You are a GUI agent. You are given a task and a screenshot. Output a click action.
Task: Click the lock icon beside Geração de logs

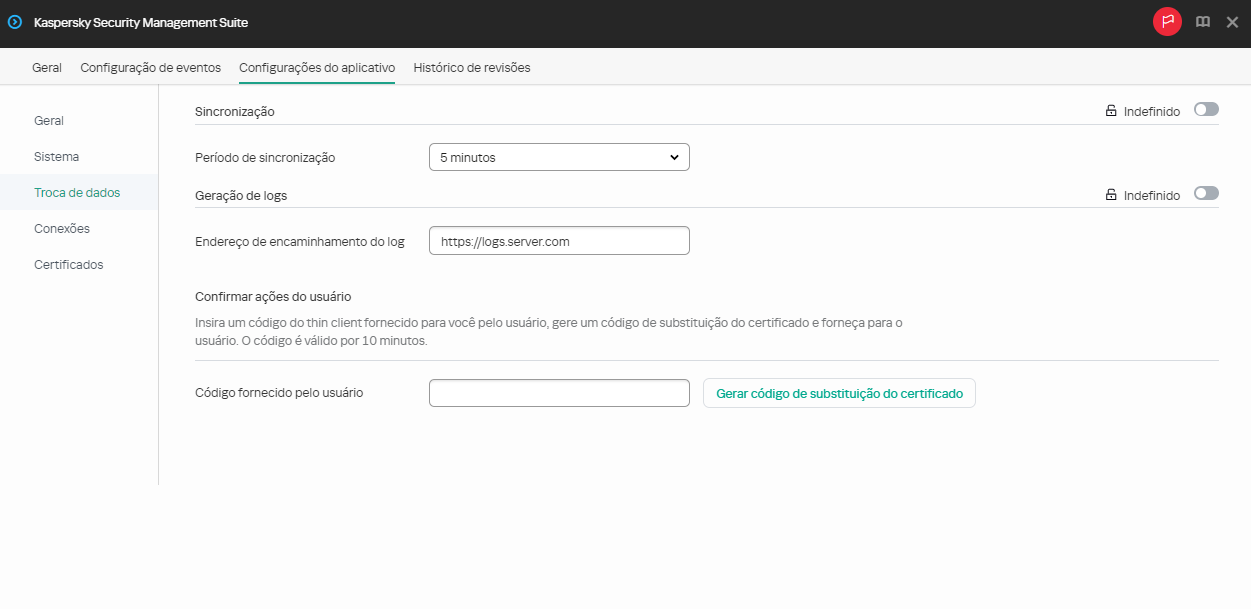click(1112, 194)
